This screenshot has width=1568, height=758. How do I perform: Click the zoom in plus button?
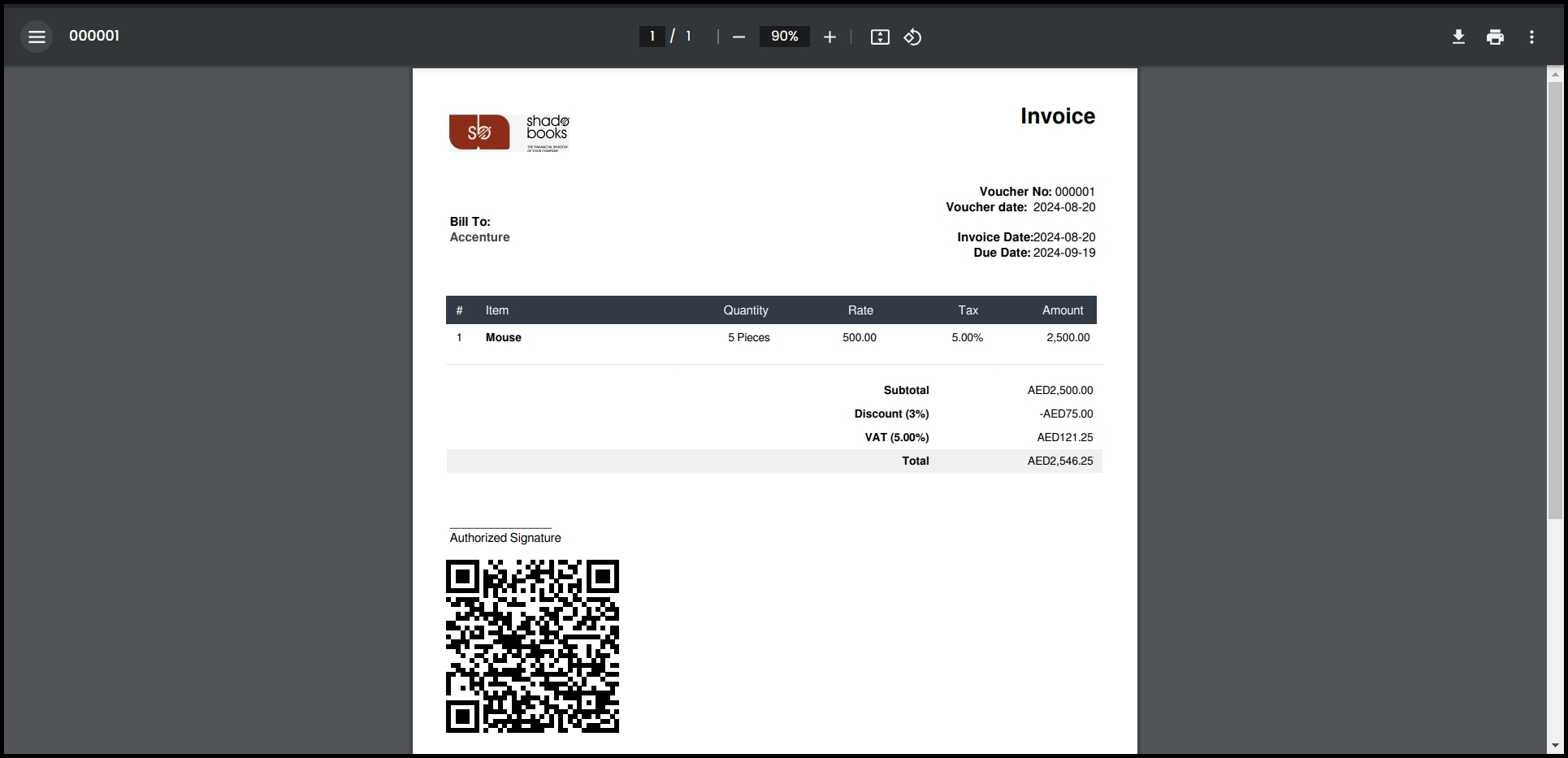tap(829, 37)
